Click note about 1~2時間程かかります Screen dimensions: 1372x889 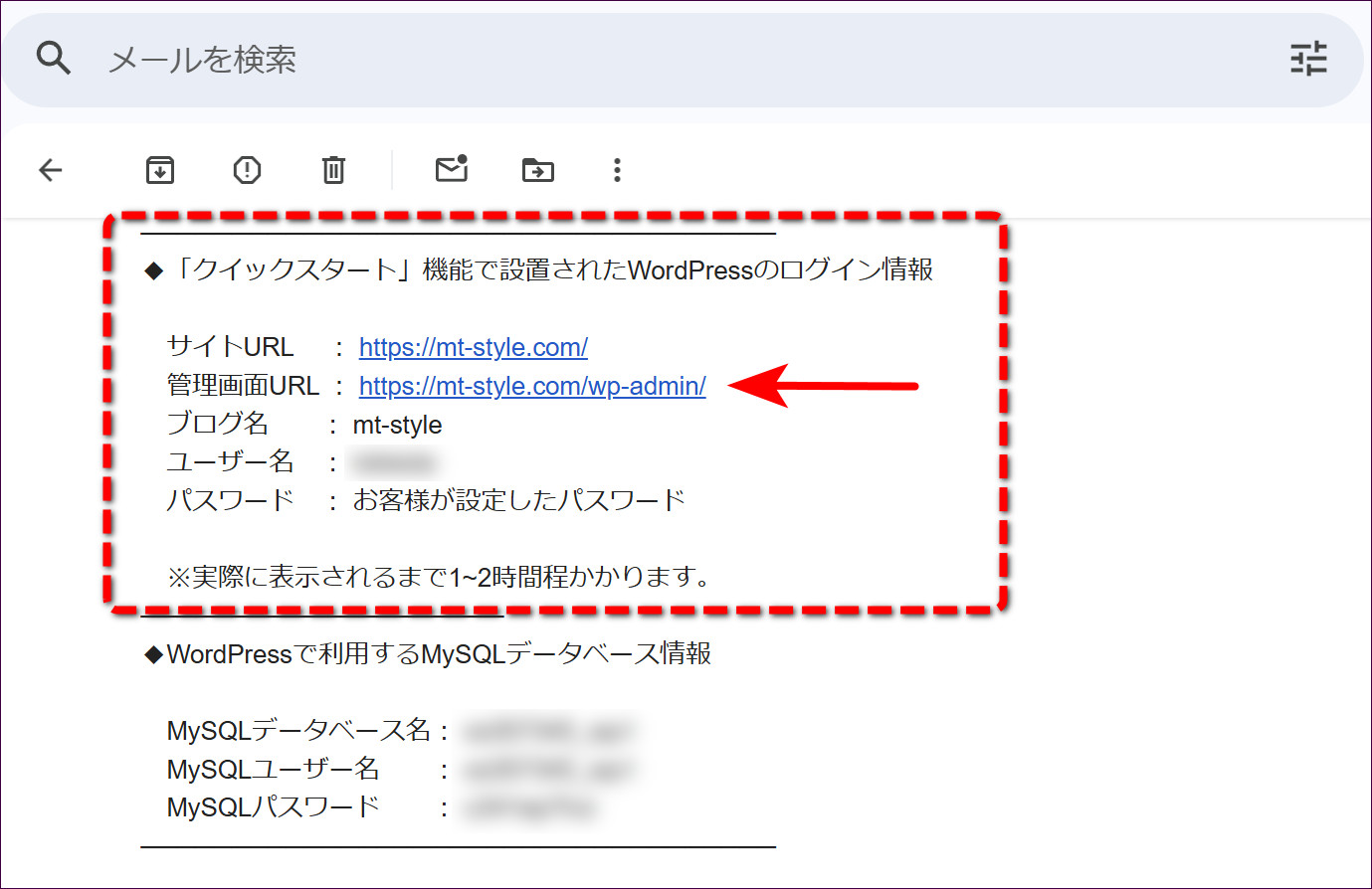pos(439,577)
